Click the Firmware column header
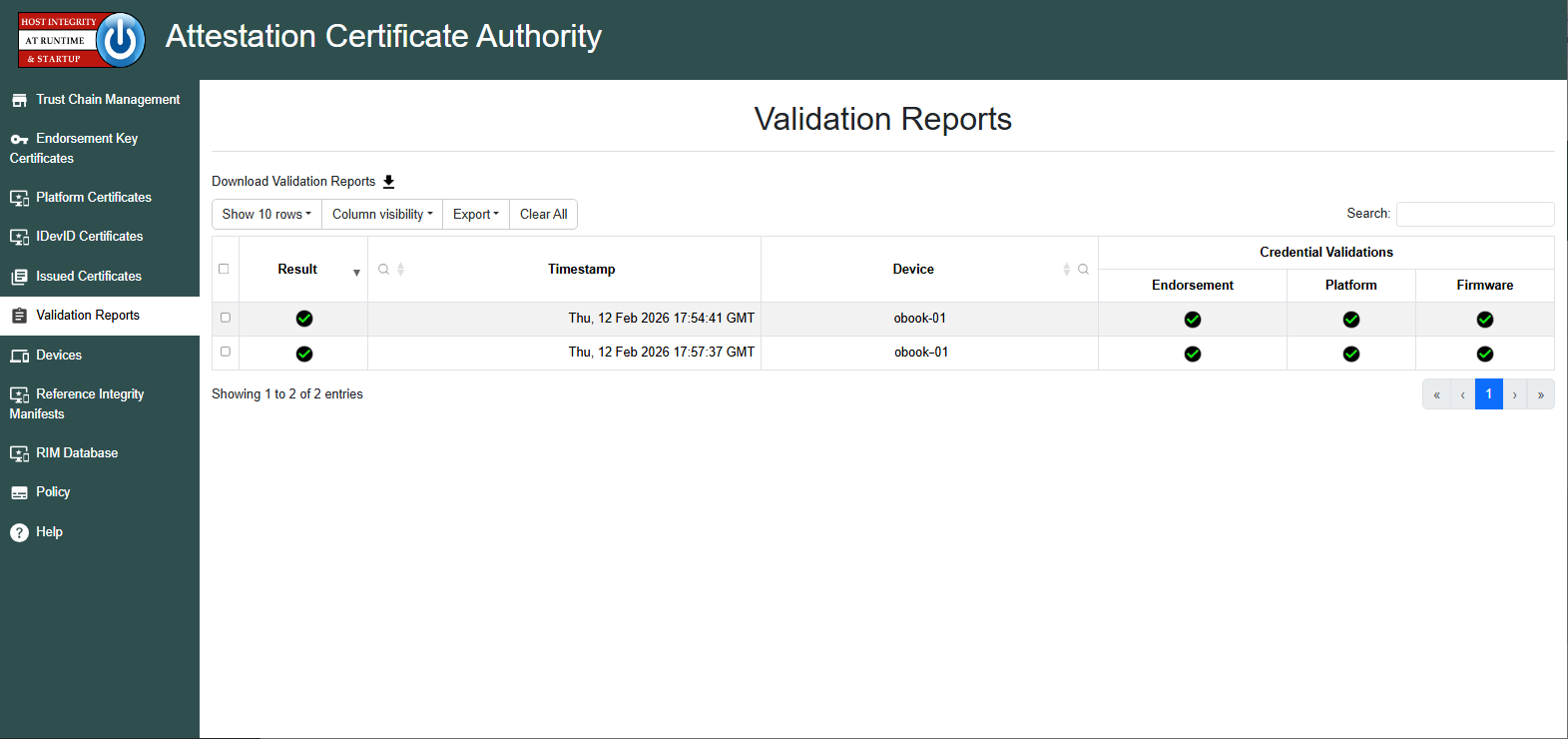This screenshot has height=739, width=1568. click(1485, 286)
